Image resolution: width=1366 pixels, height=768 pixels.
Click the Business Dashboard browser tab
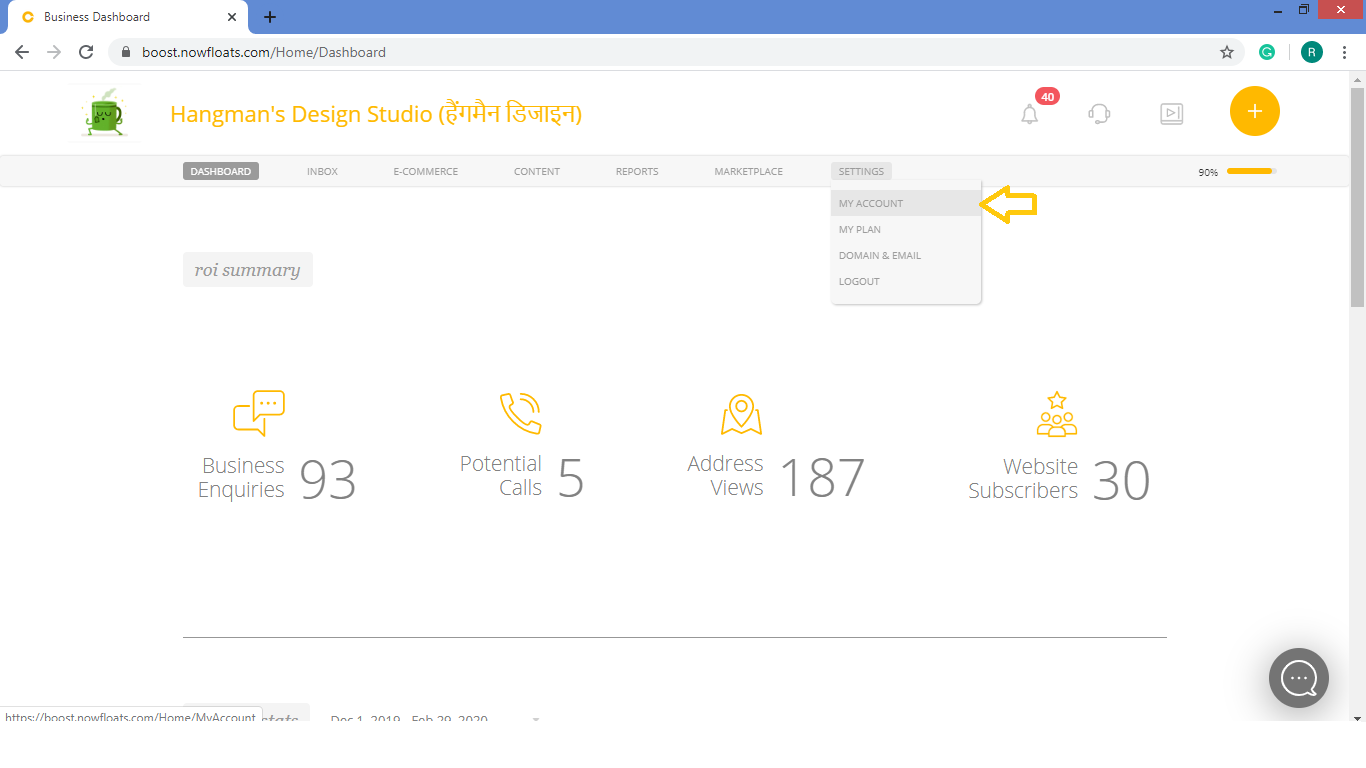[x=128, y=17]
